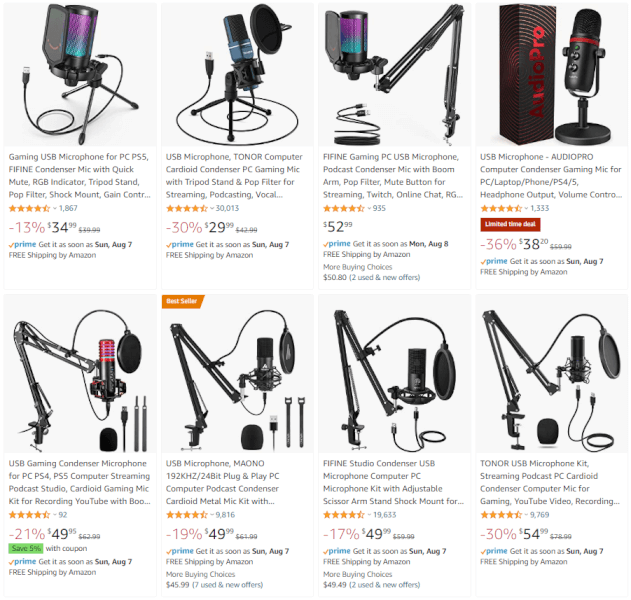Image resolution: width=631 pixels, height=600 pixels.
Task: Click the blue TONOR microphone product photo
Action: 237,74
